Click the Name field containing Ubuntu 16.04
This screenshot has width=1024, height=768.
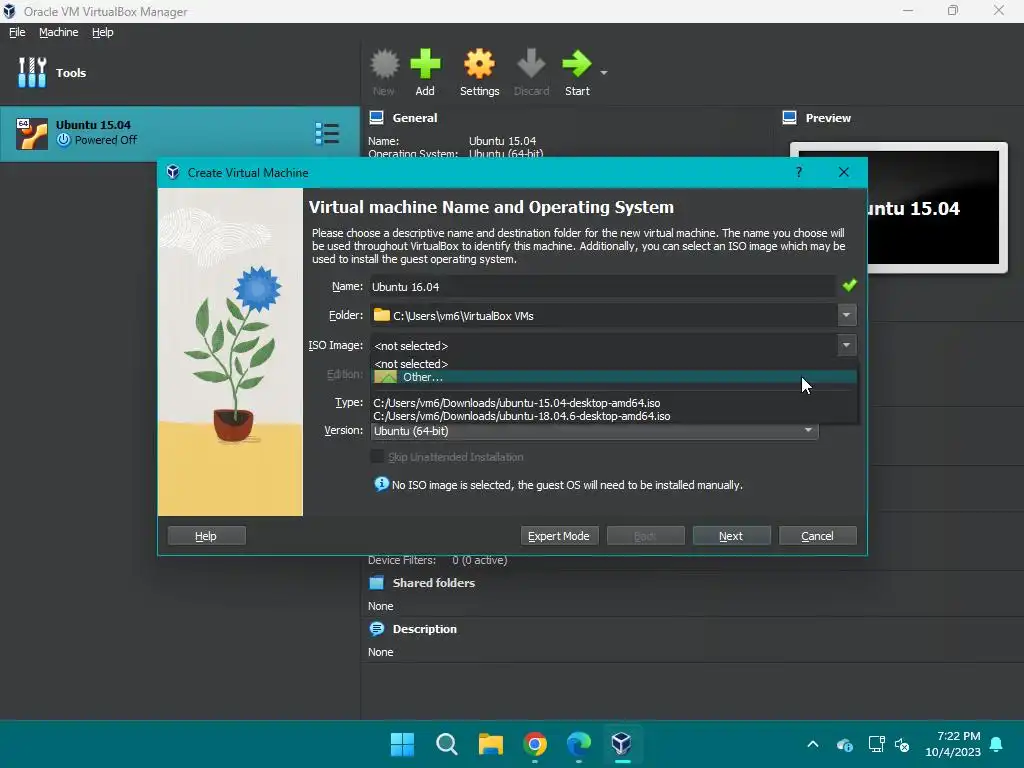pyautogui.click(x=602, y=287)
